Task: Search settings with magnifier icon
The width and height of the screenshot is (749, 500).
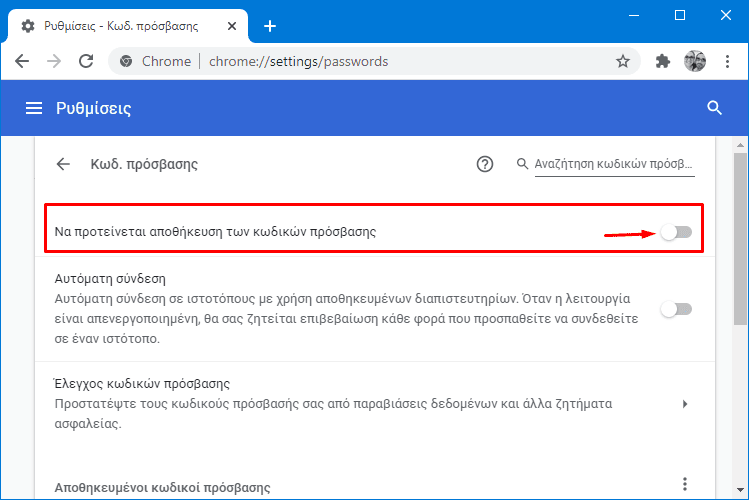Action: tap(714, 108)
